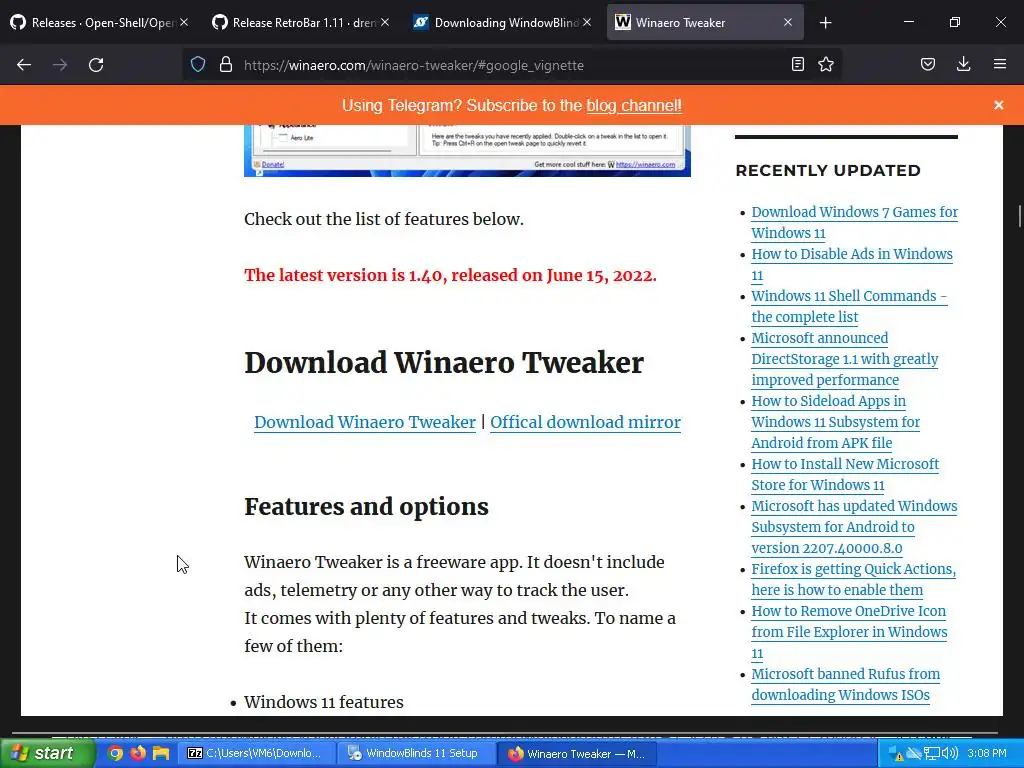Click Features and options heading
This screenshot has height=768, width=1024.
(366, 507)
